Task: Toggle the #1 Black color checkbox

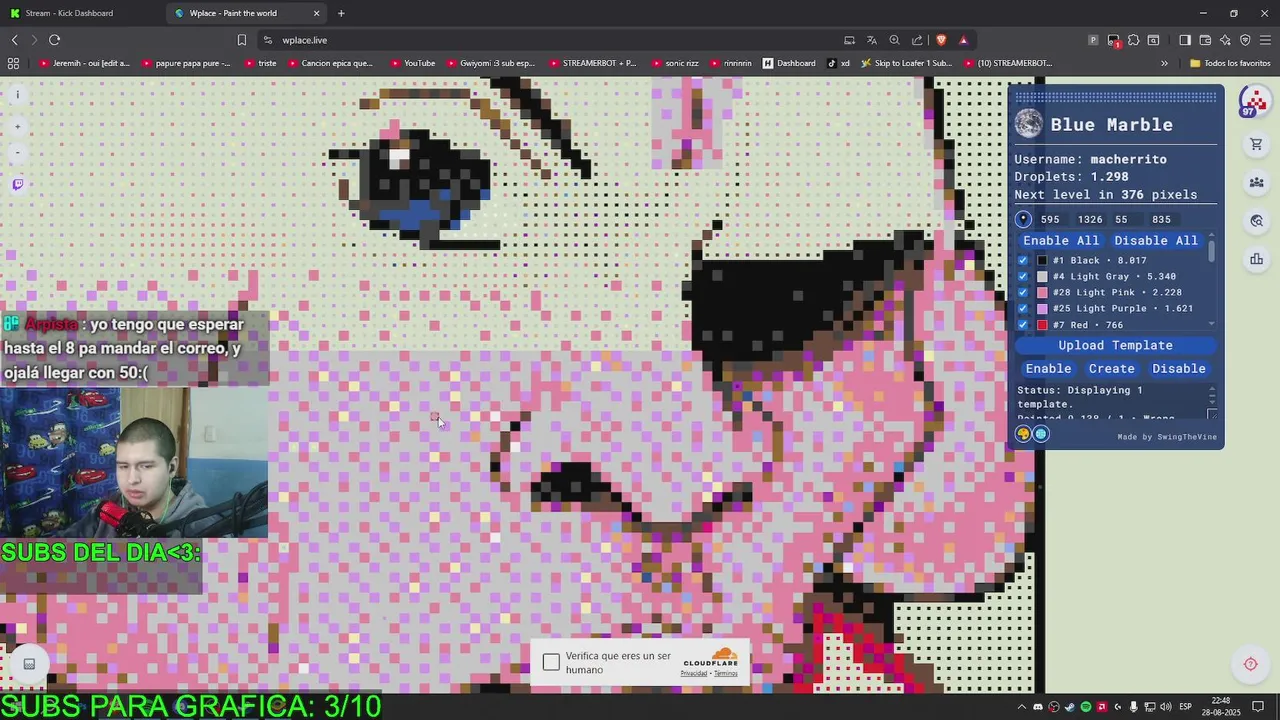Action: [x=1022, y=260]
